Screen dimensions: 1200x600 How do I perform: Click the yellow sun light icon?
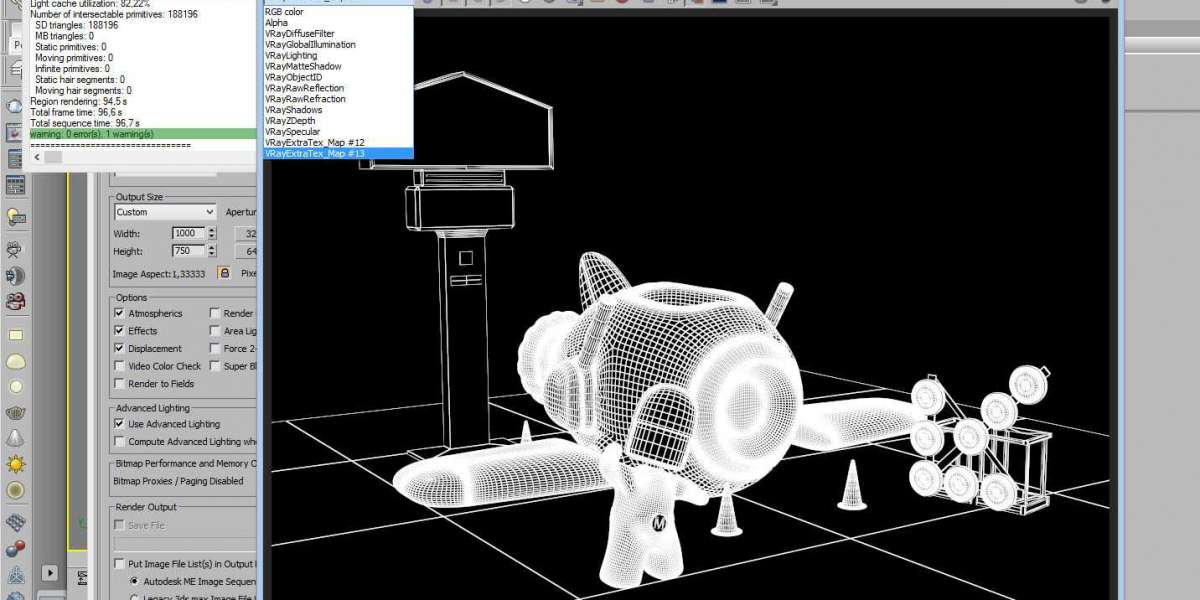tap(15, 464)
